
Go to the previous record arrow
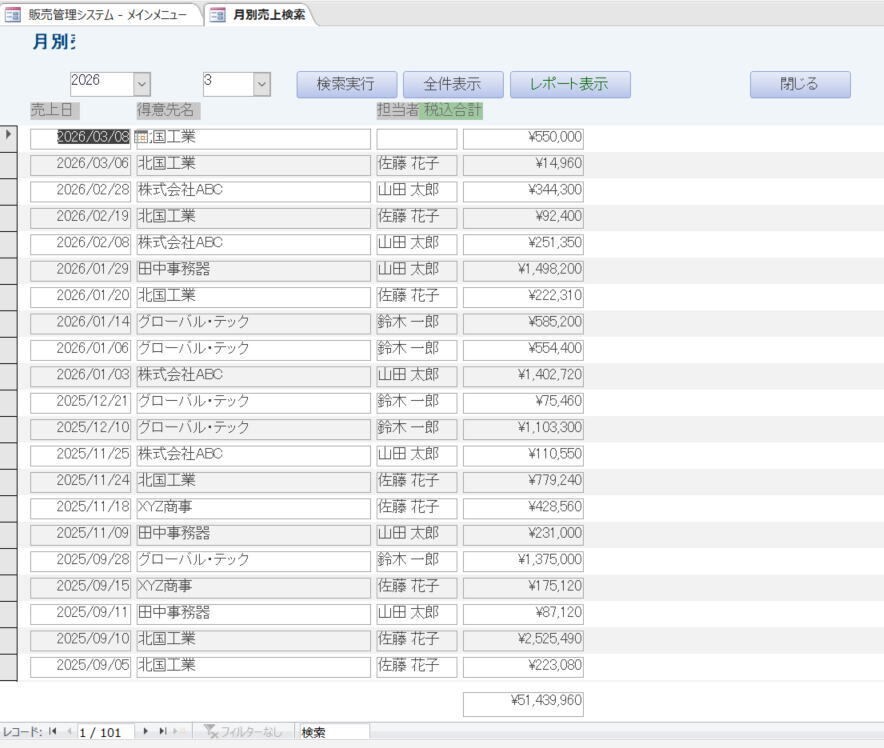coord(69,731)
